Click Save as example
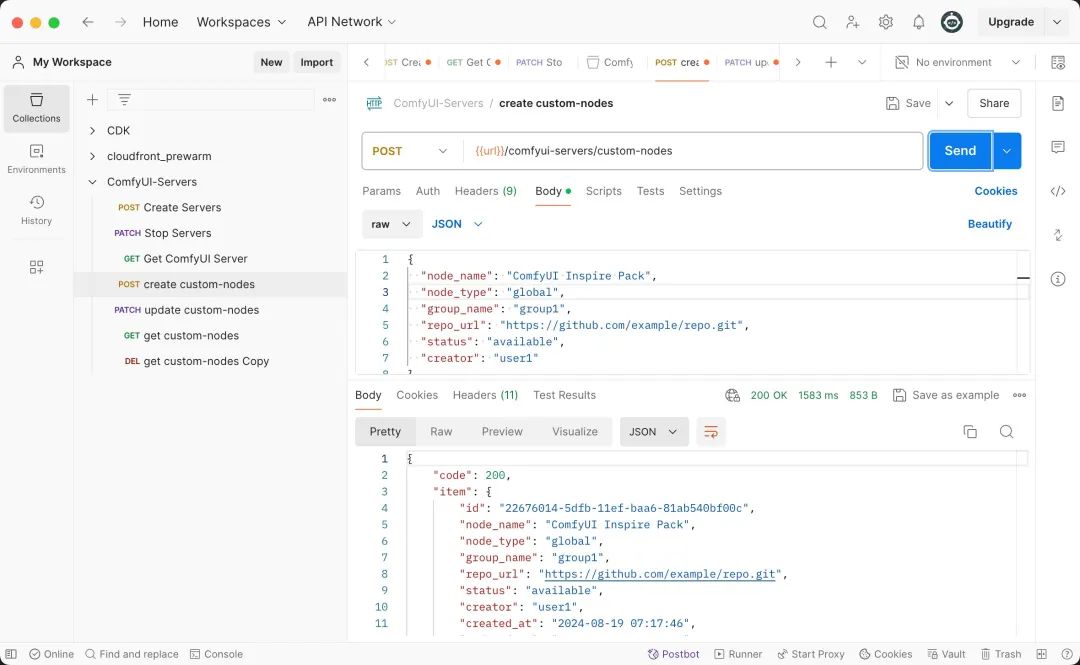Image resolution: width=1080 pixels, height=665 pixels. 946,396
